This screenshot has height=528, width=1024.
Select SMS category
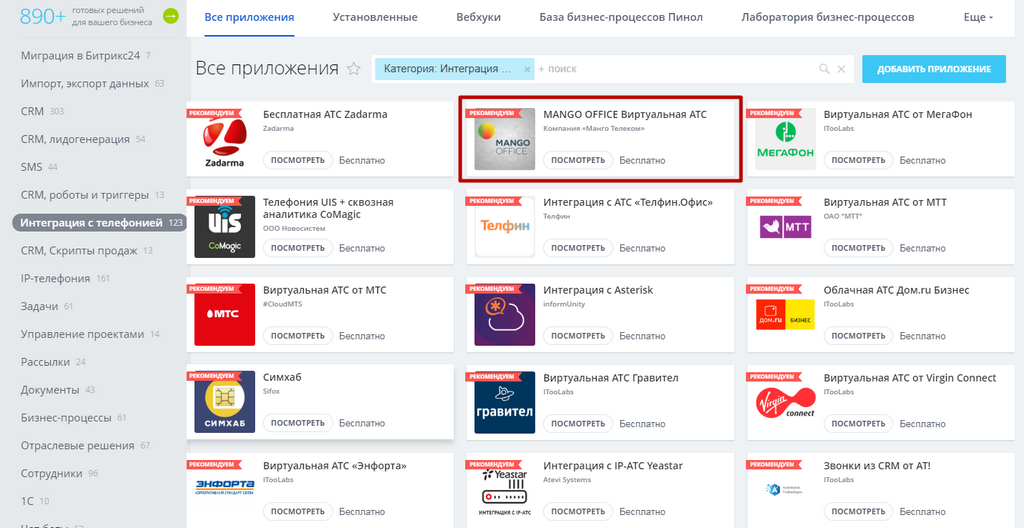tap(39, 167)
